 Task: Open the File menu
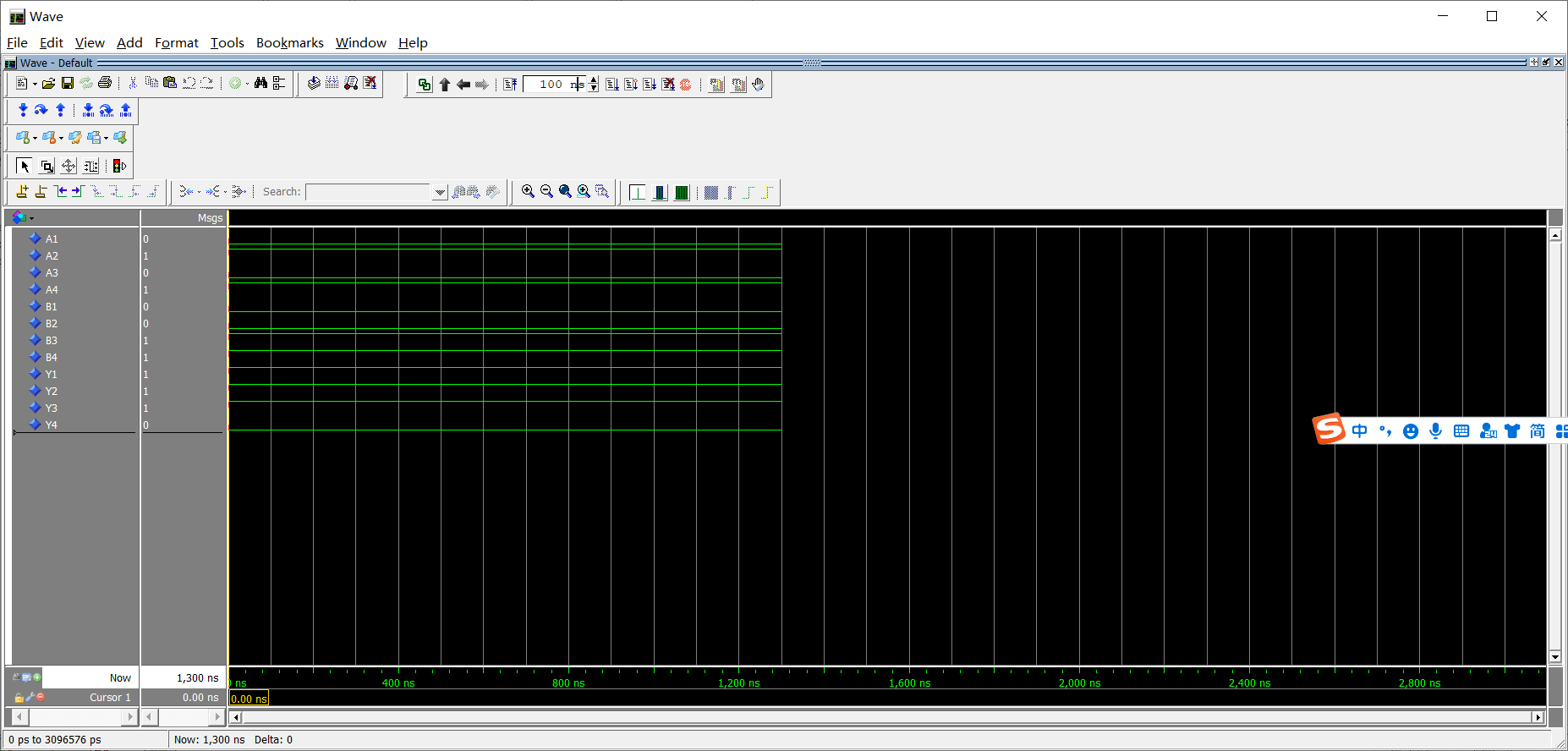click(17, 42)
